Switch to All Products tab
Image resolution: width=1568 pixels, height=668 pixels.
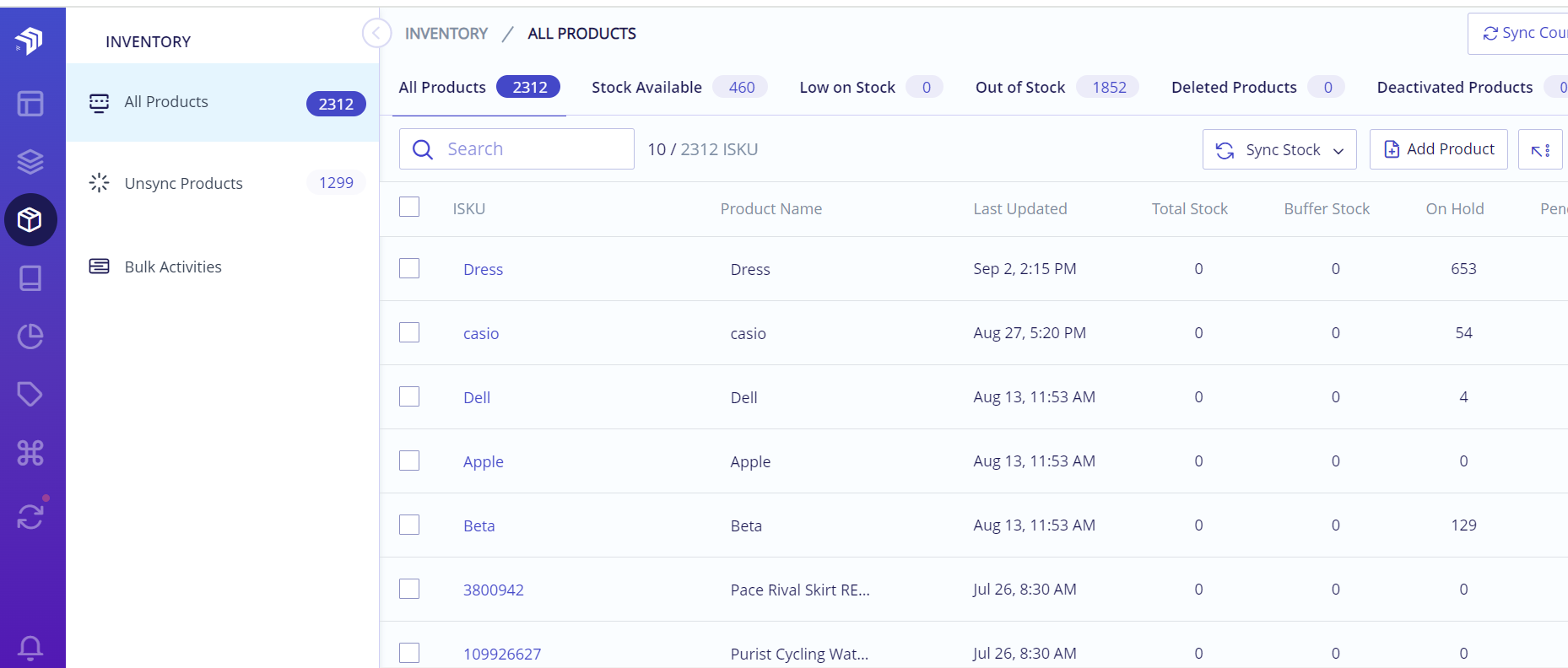(x=479, y=87)
